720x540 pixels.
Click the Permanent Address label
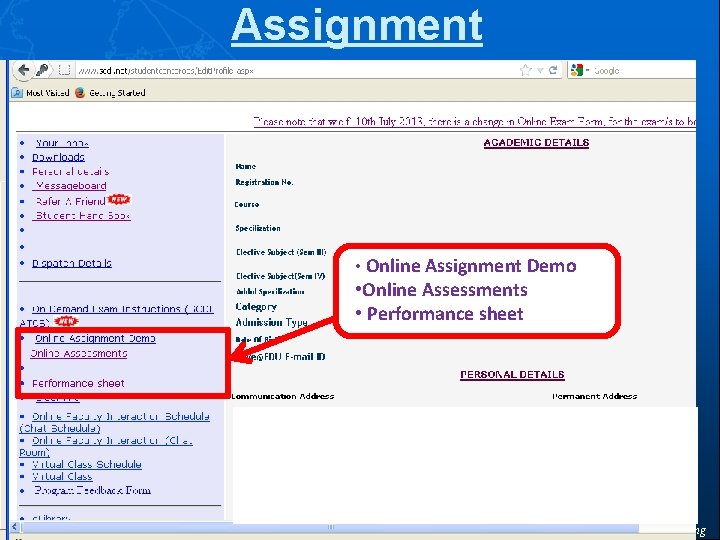point(595,396)
